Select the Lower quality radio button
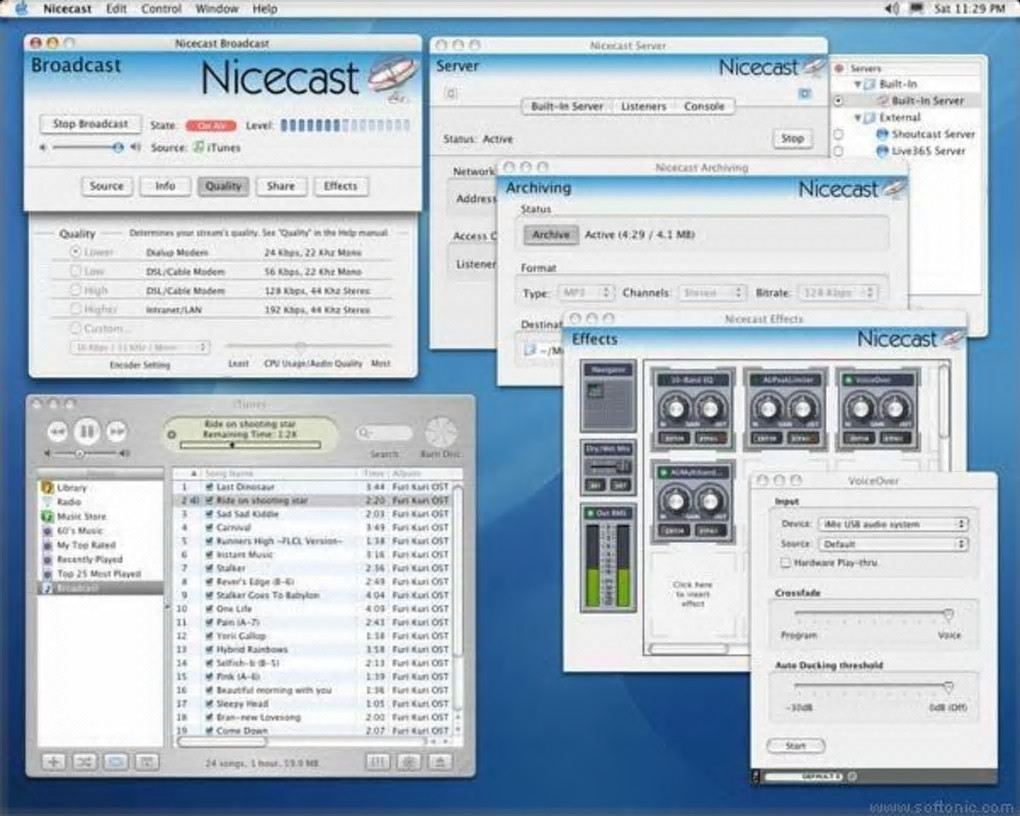Viewport: 1020px width, 816px height. [75, 251]
